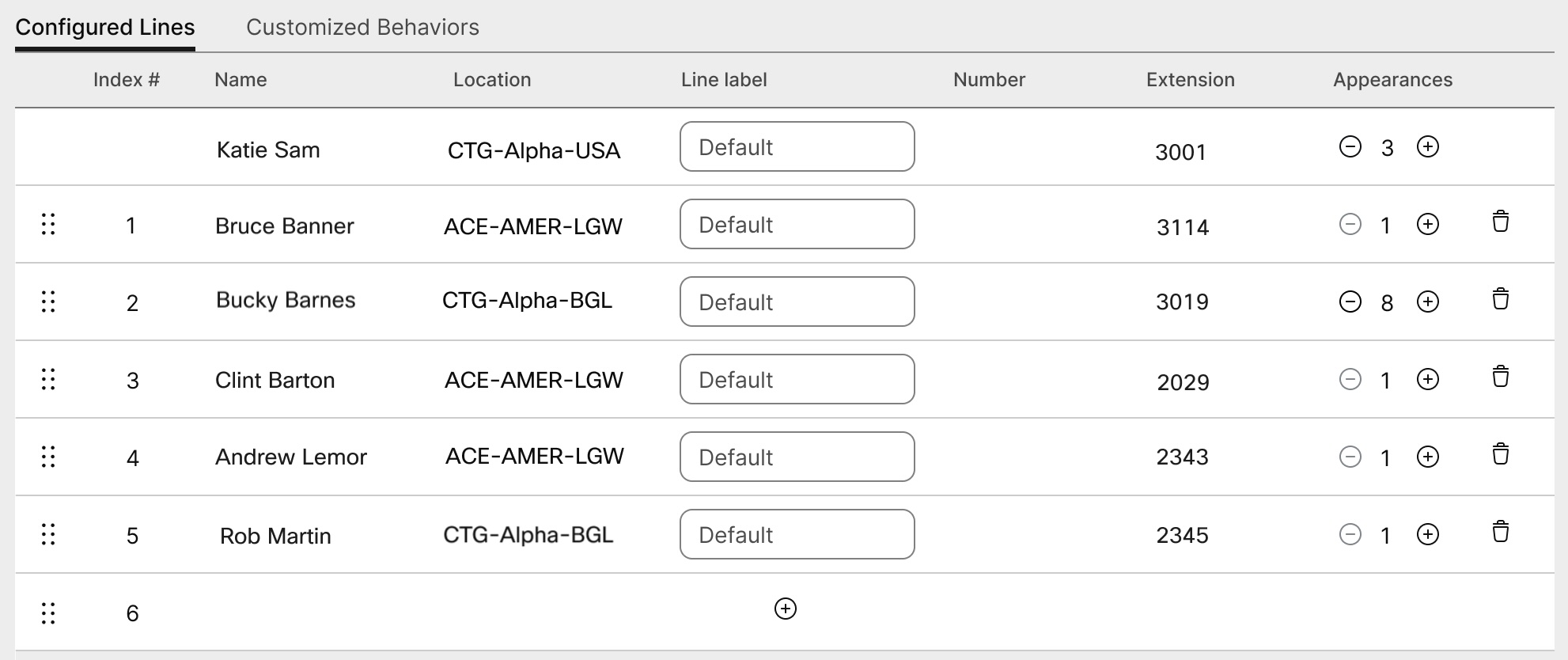1568x660 pixels.
Task: Click the drag handle for index 1
Action: click(48, 224)
